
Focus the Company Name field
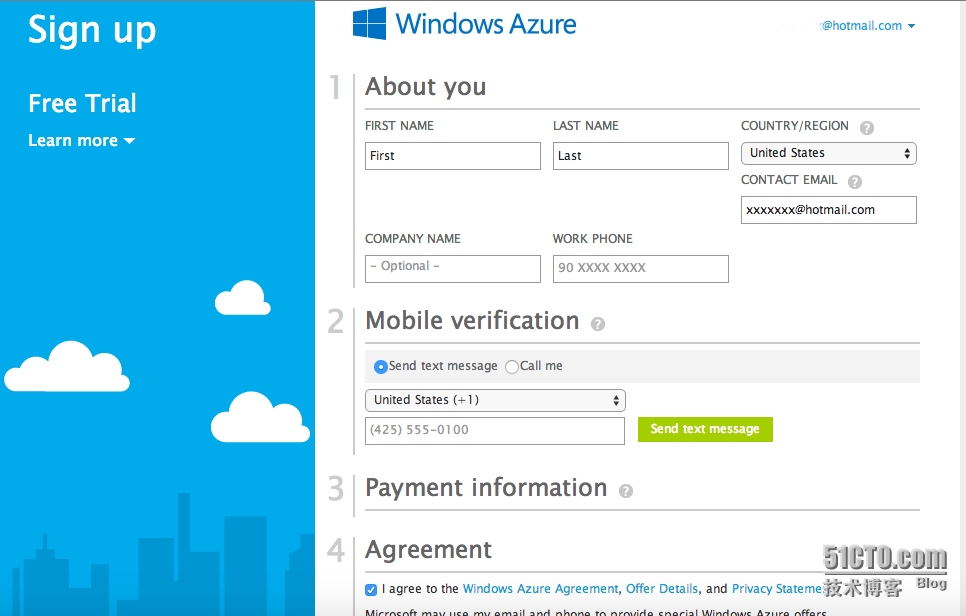pyautogui.click(x=453, y=269)
